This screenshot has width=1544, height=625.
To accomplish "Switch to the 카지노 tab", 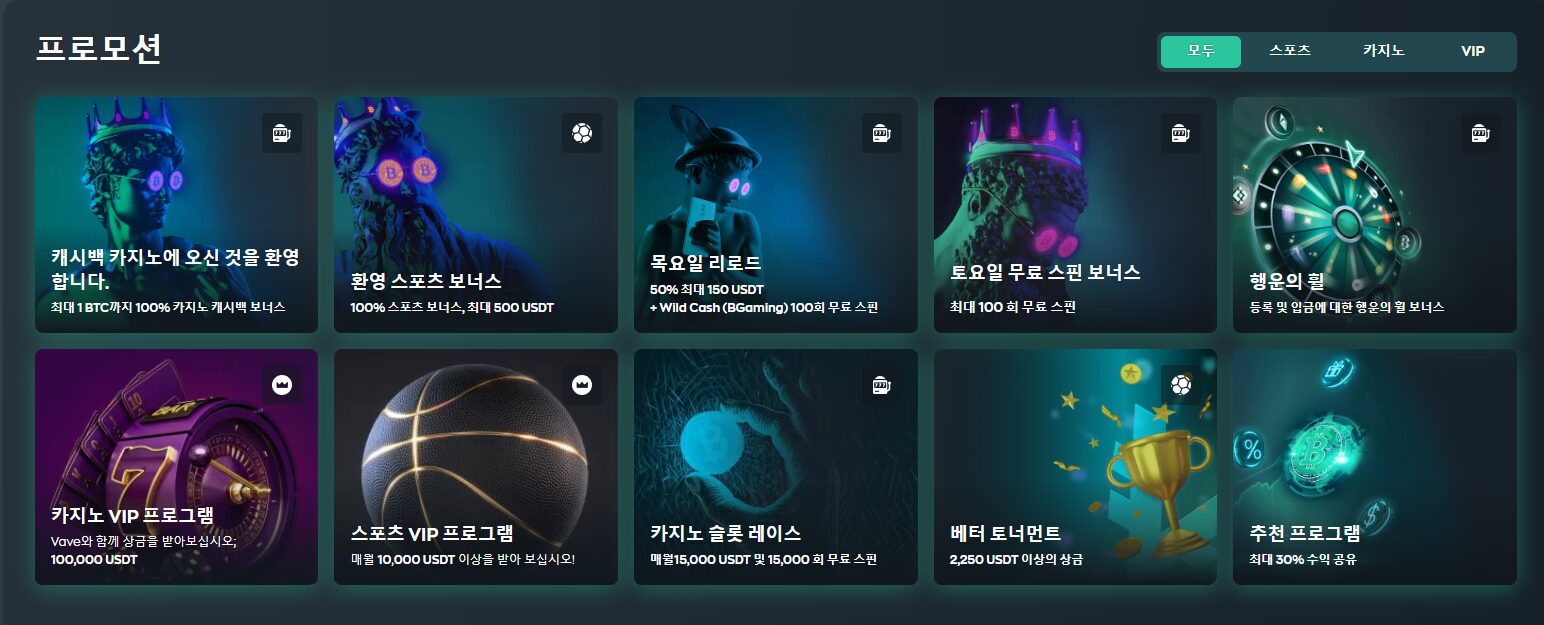I will coord(1383,52).
